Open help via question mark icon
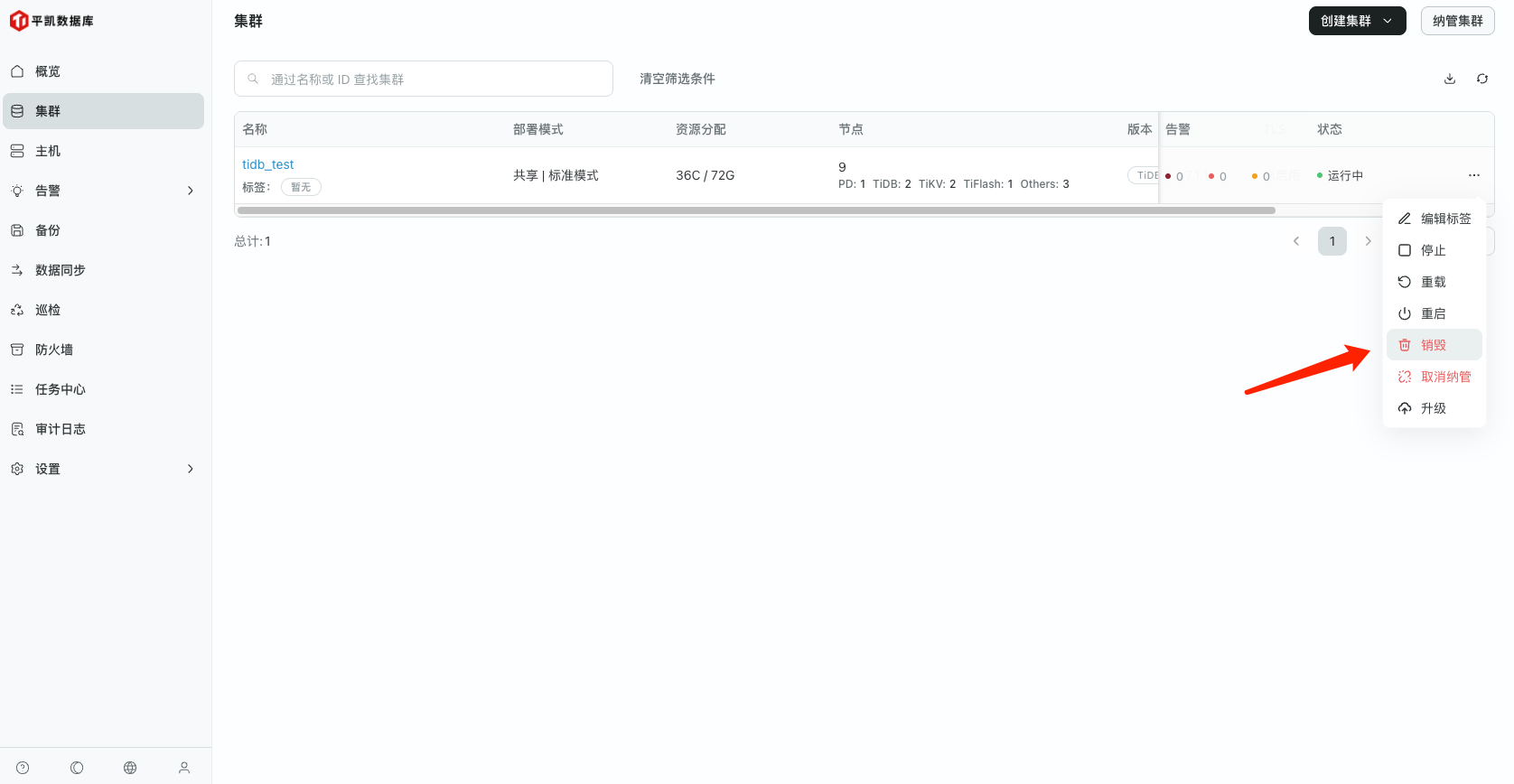 [x=23, y=768]
